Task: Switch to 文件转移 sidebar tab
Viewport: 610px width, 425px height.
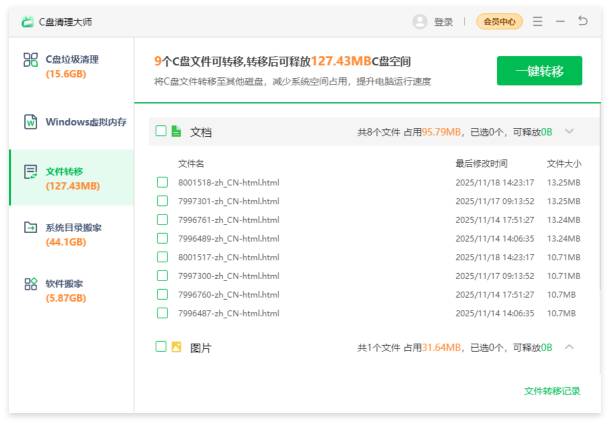Action: point(71,178)
